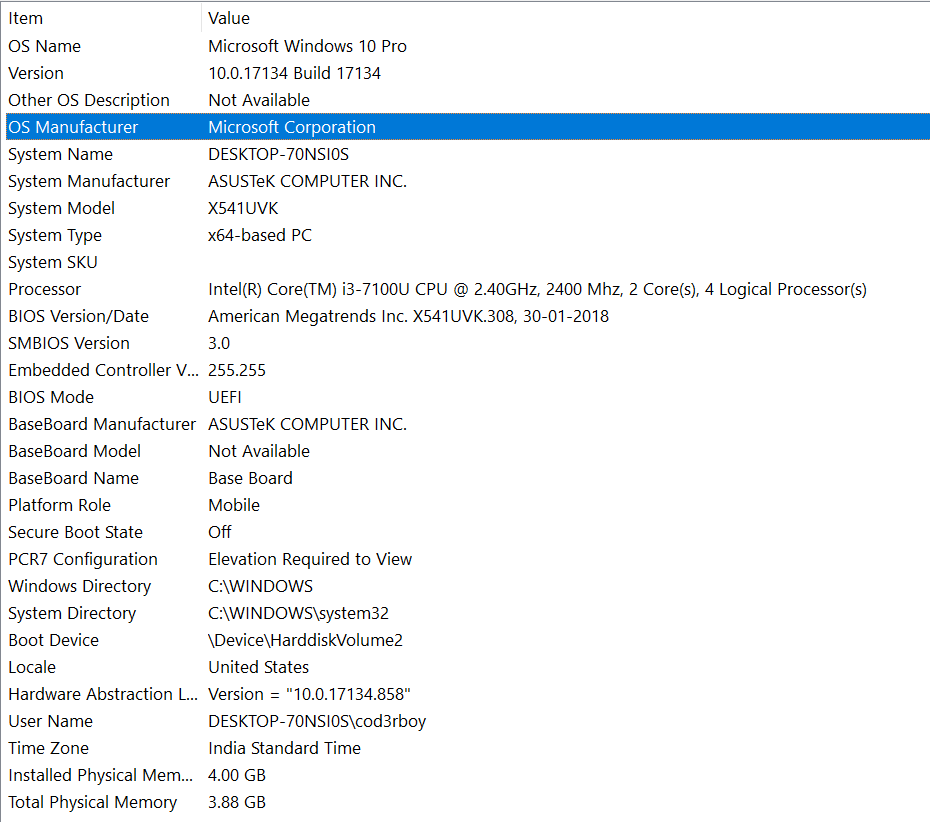Click the Mobile value

tap(234, 505)
